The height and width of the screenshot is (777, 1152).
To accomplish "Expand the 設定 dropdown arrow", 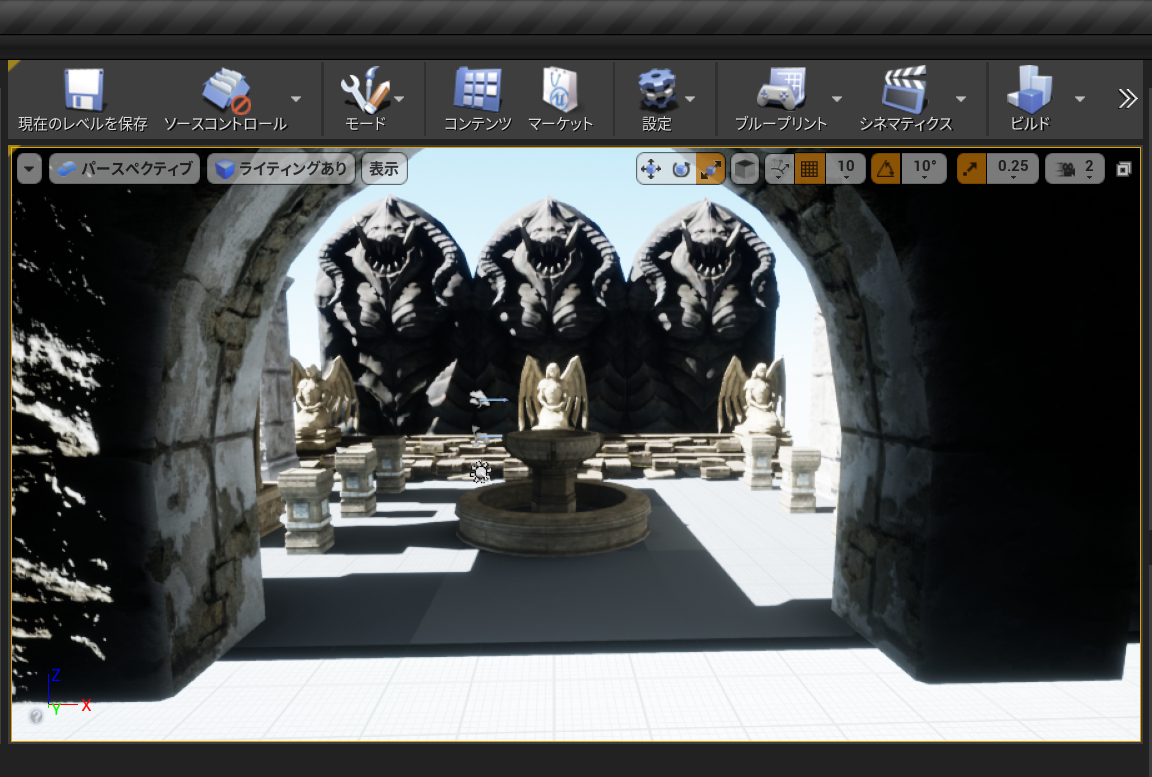I will click(x=690, y=98).
